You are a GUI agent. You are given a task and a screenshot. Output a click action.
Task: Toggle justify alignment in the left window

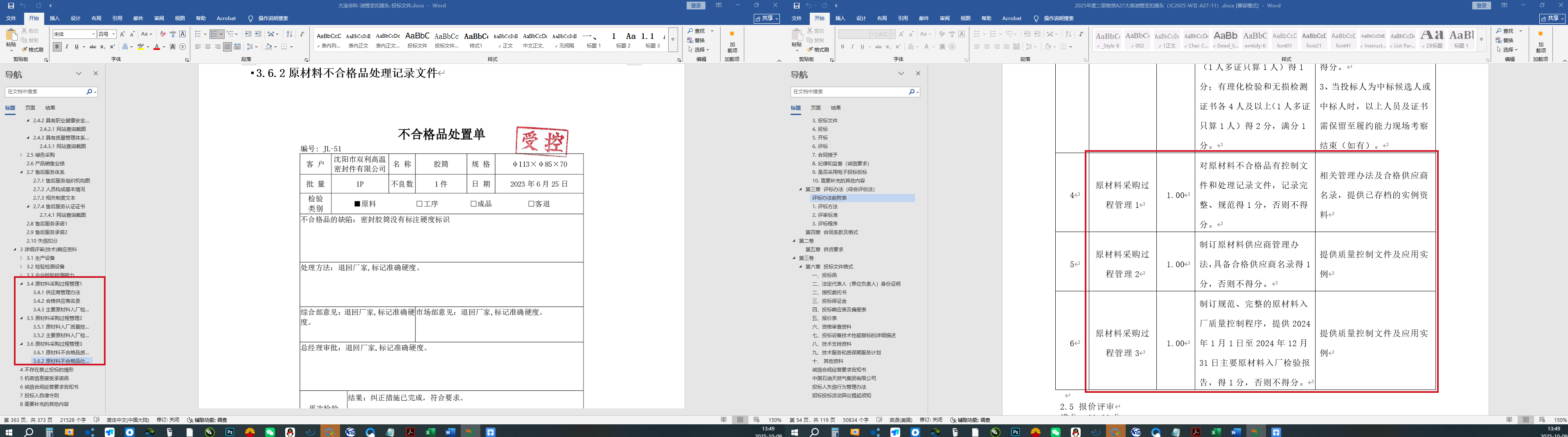227,47
